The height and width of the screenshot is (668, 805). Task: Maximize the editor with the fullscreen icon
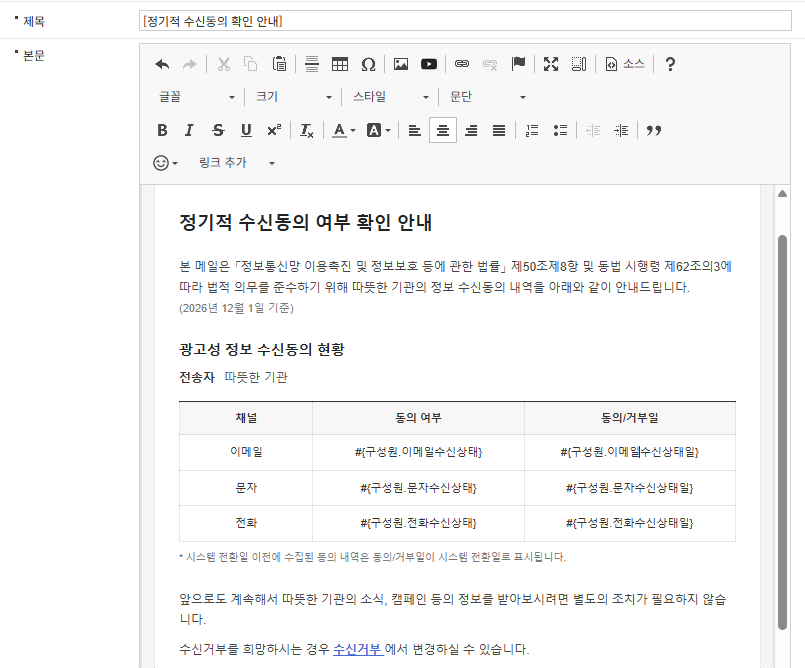coord(551,64)
